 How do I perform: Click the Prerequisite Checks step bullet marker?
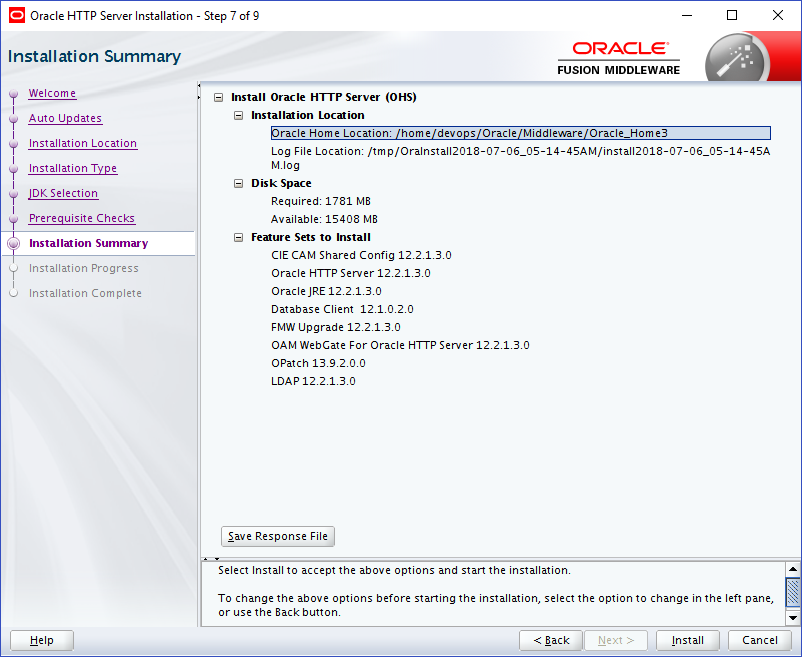click(x=14, y=219)
